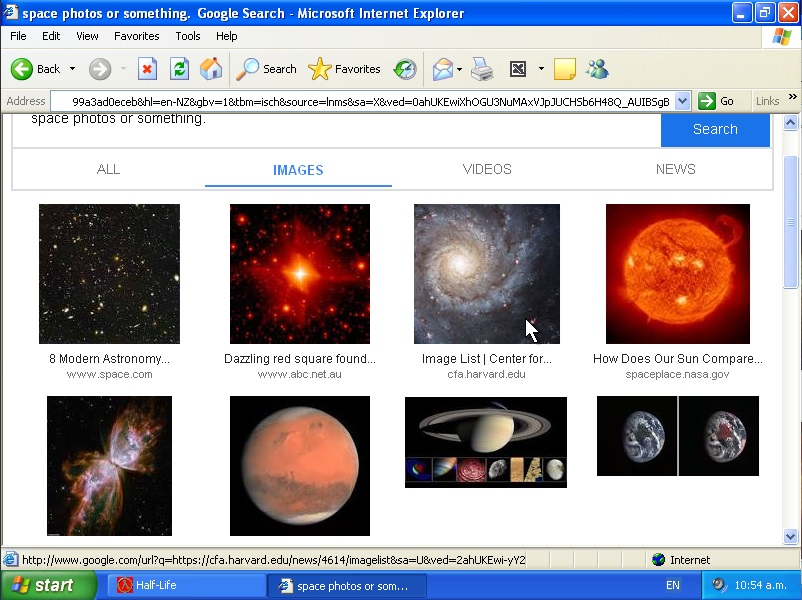Screen dimensions: 802x600
Task: Switch to the VIDEOS tab
Action: pyautogui.click(x=487, y=169)
